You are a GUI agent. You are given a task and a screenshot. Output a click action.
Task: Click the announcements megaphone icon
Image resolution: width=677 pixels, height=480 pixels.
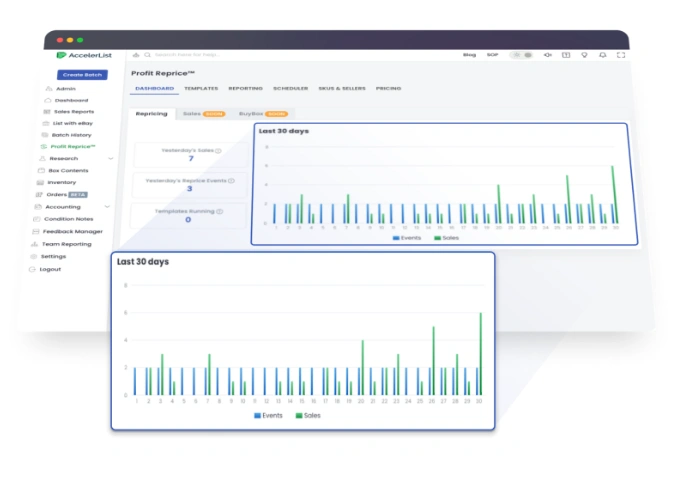click(547, 55)
